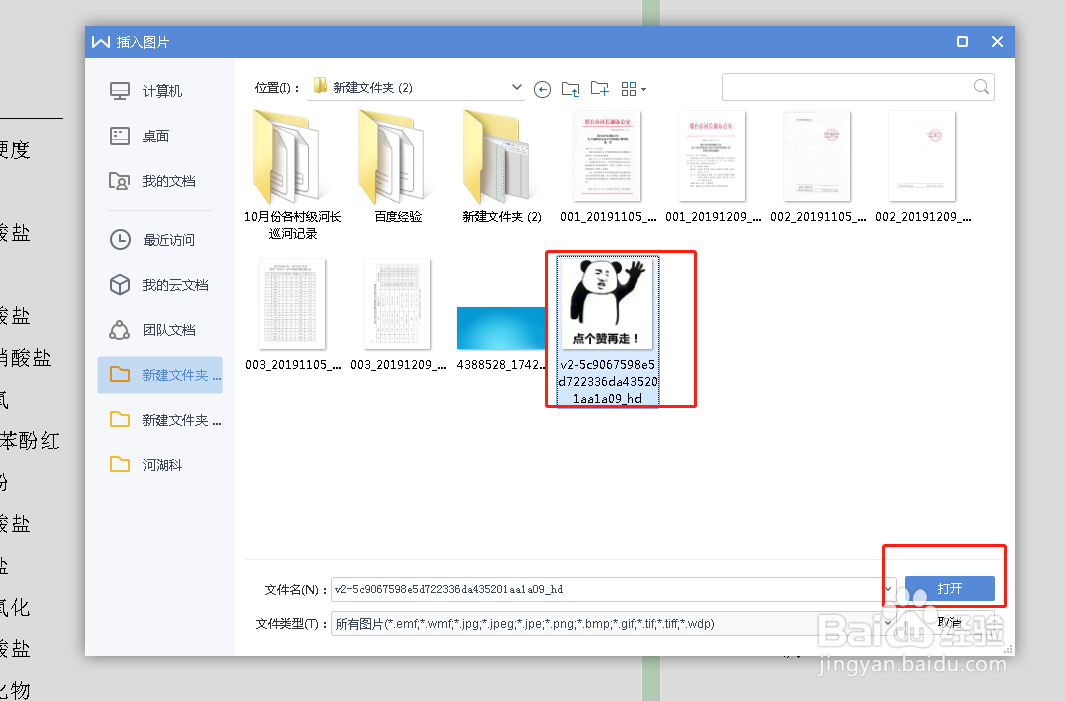Expand the 位置 location dropdown
The image size is (1065, 701).
point(516,87)
